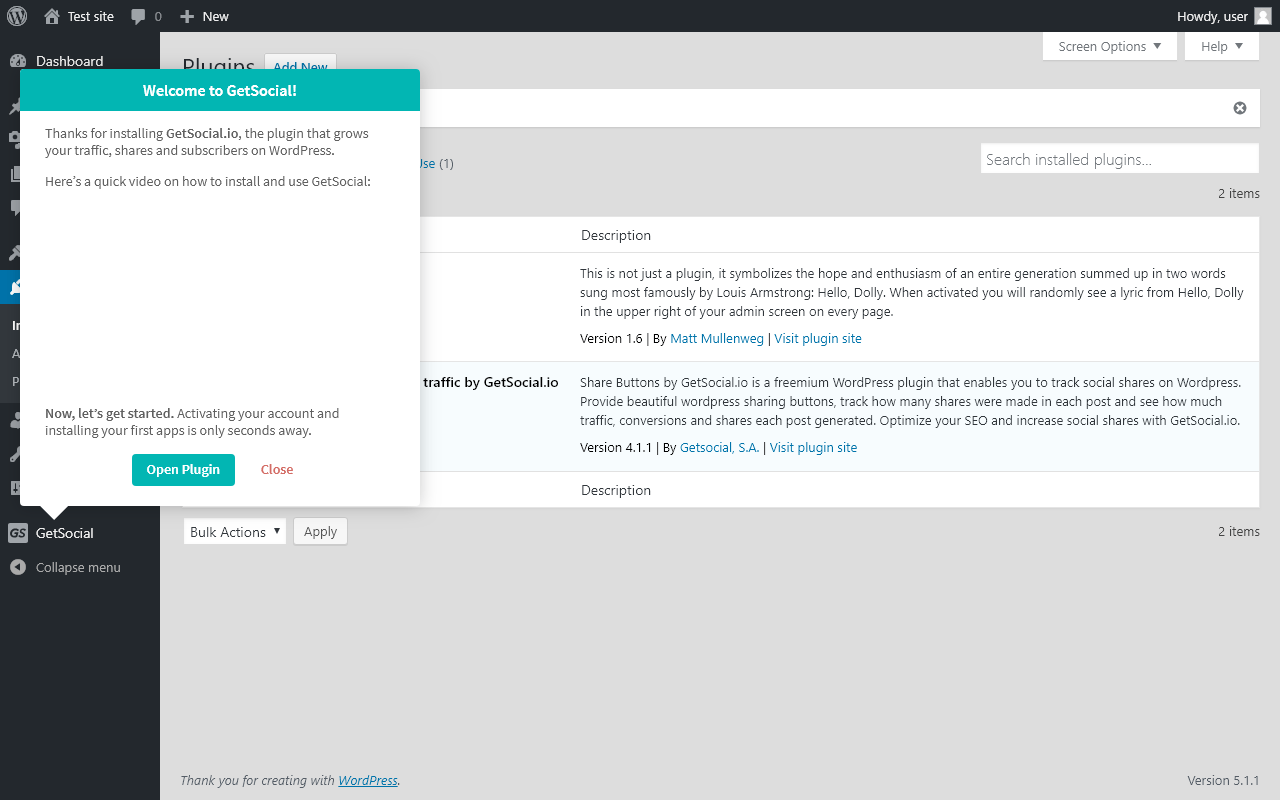This screenshot has width=1280, height=800.
Task: Open the New content menu in the admin bar
Action: [x=204, y=16]
